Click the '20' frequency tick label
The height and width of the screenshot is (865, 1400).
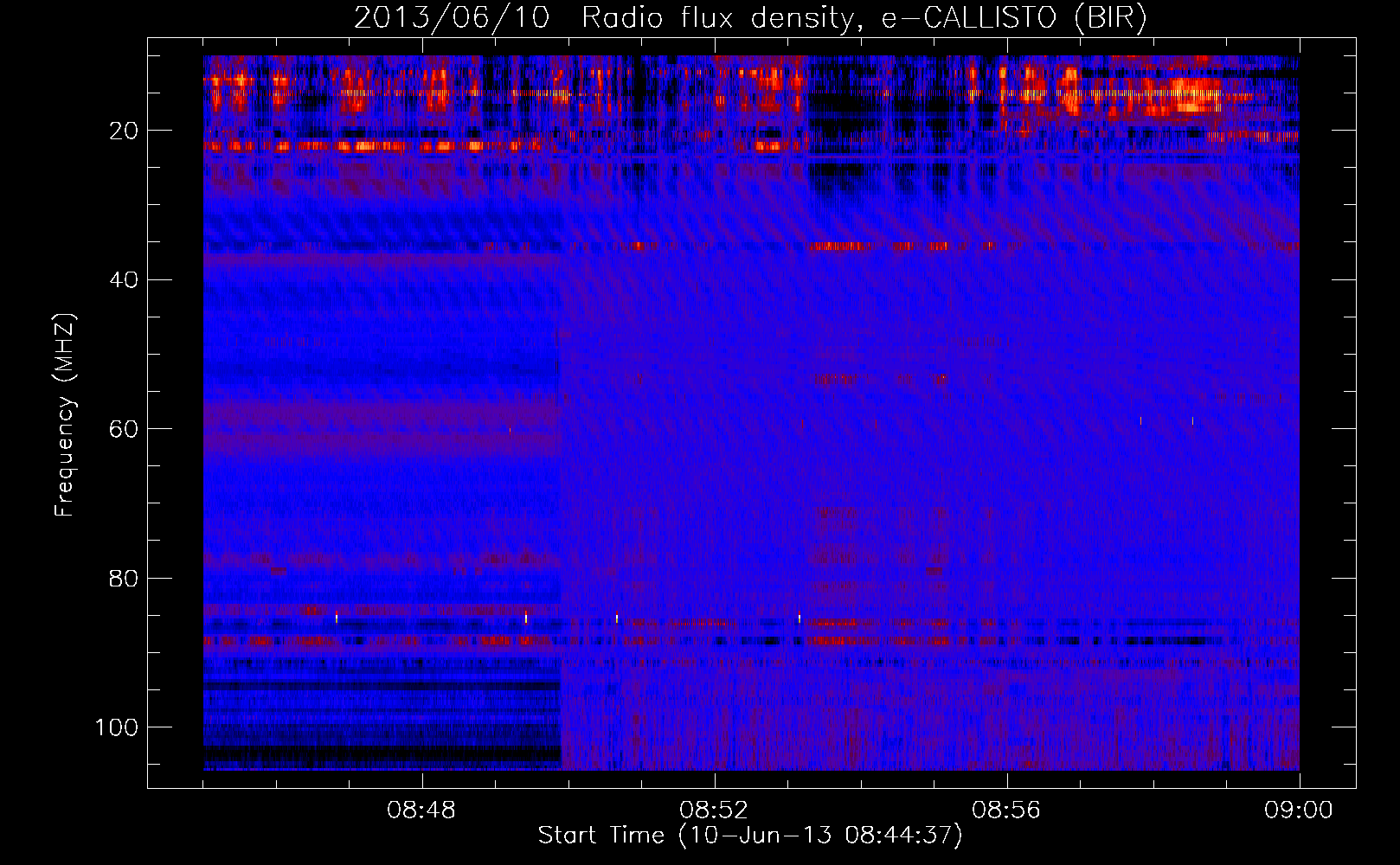124,131
